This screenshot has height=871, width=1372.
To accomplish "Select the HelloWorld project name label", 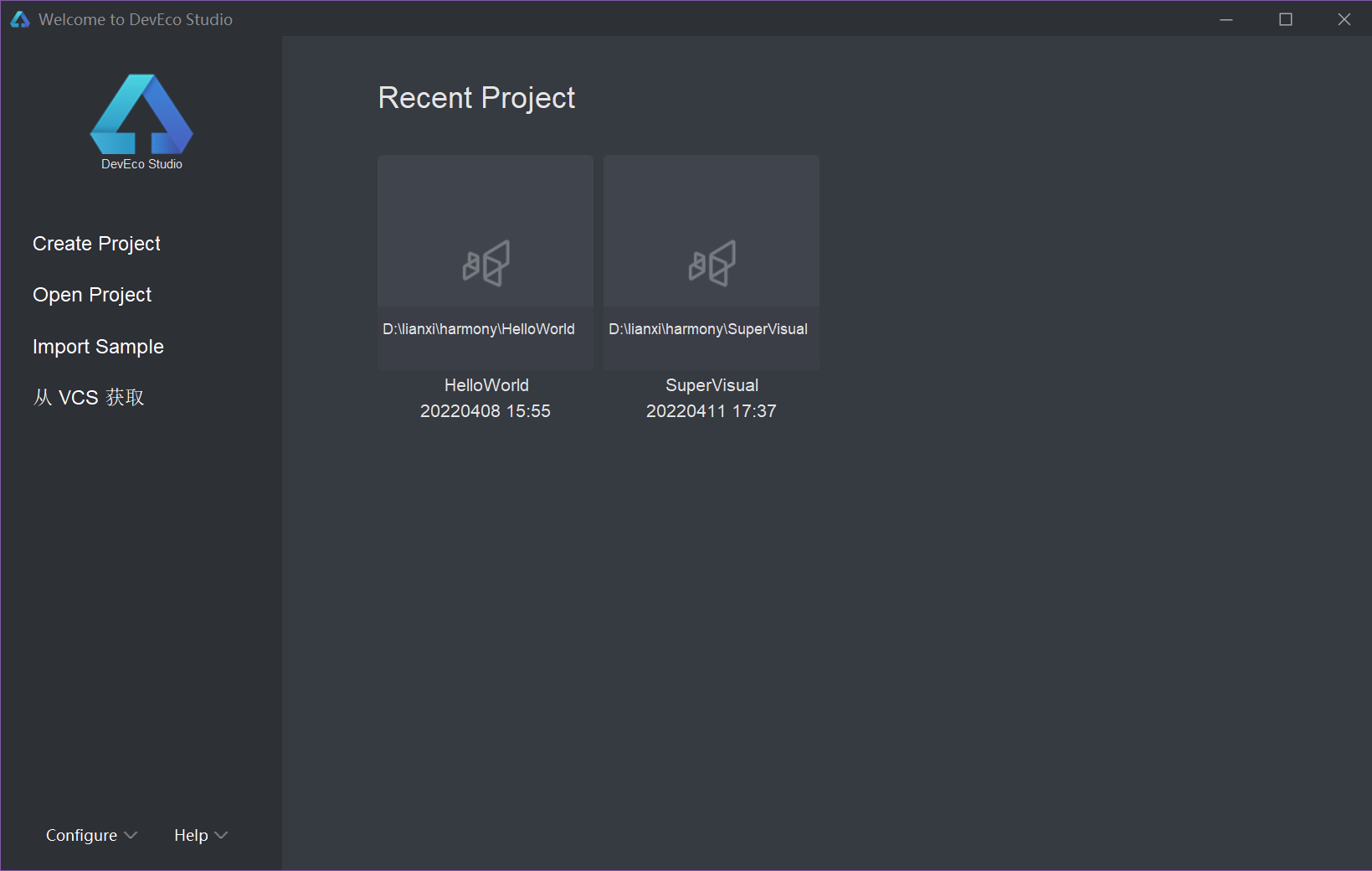I will pyautogui.click(x=486, y=385).
